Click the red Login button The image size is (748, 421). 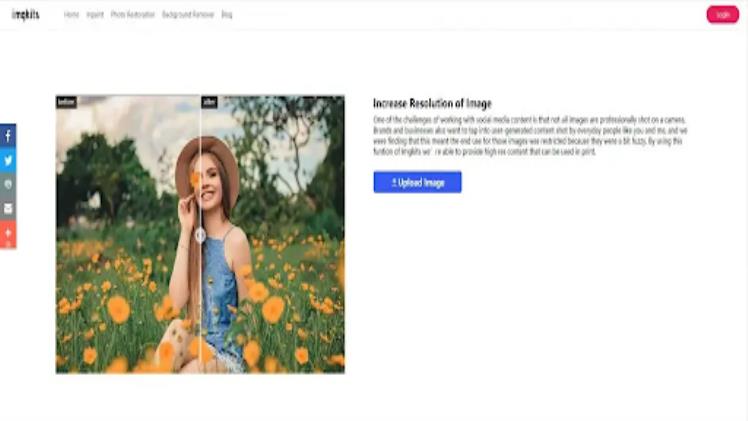722,15
